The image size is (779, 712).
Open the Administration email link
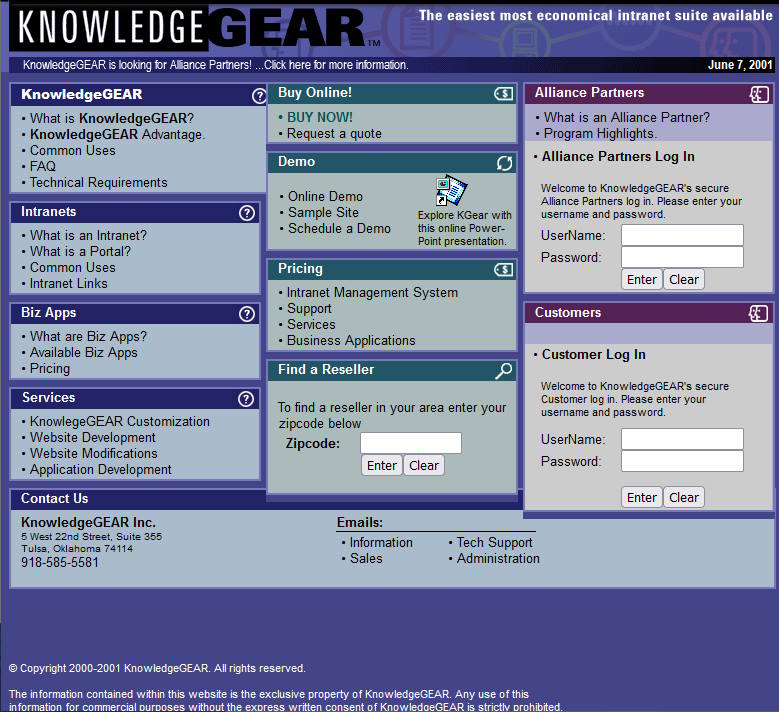[x=498, y=558]
